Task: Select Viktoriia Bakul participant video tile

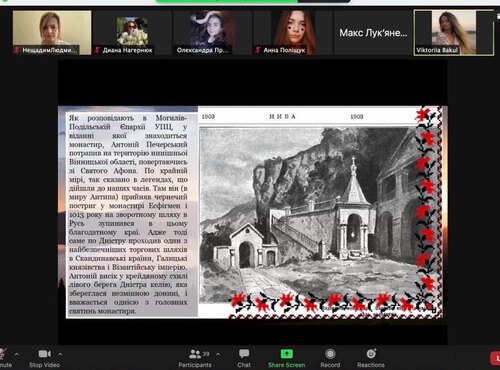Action: (454, 32)
